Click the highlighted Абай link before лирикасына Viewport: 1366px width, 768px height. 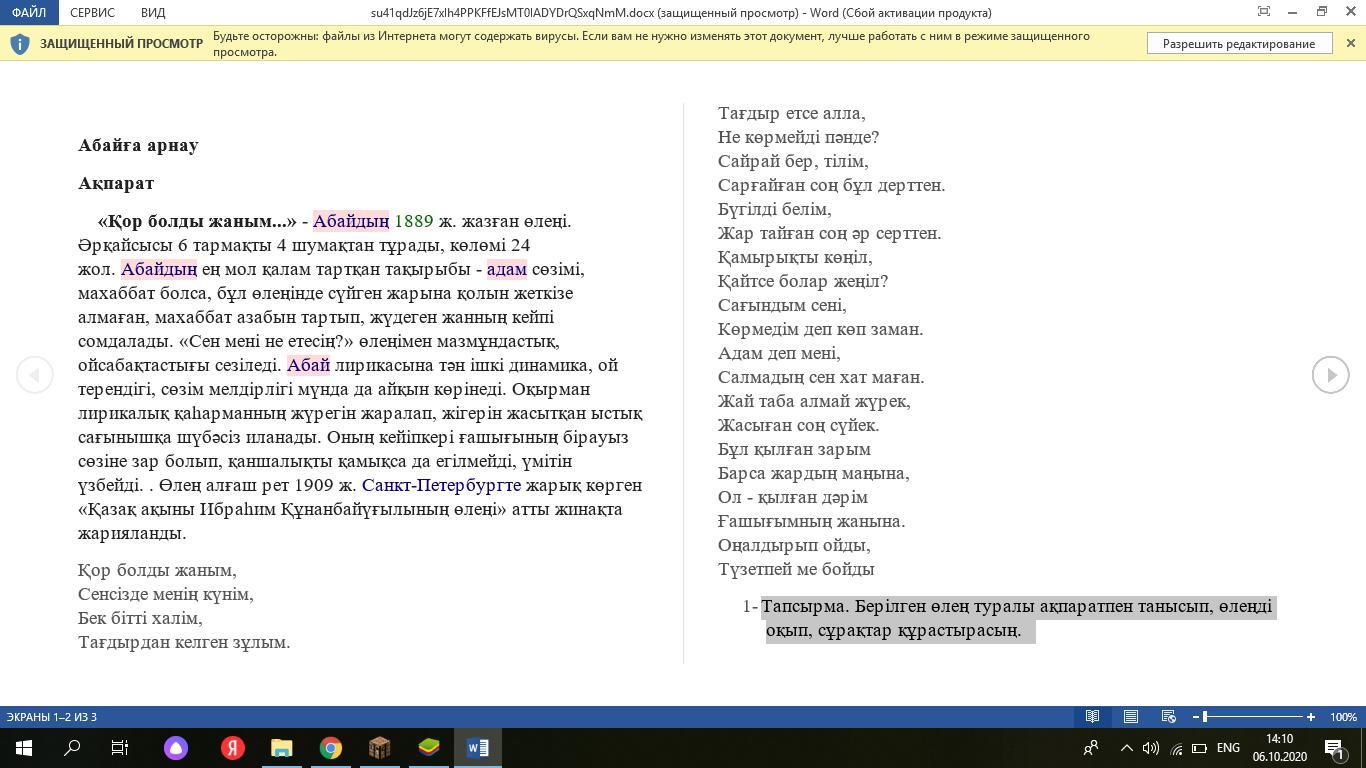308,365
